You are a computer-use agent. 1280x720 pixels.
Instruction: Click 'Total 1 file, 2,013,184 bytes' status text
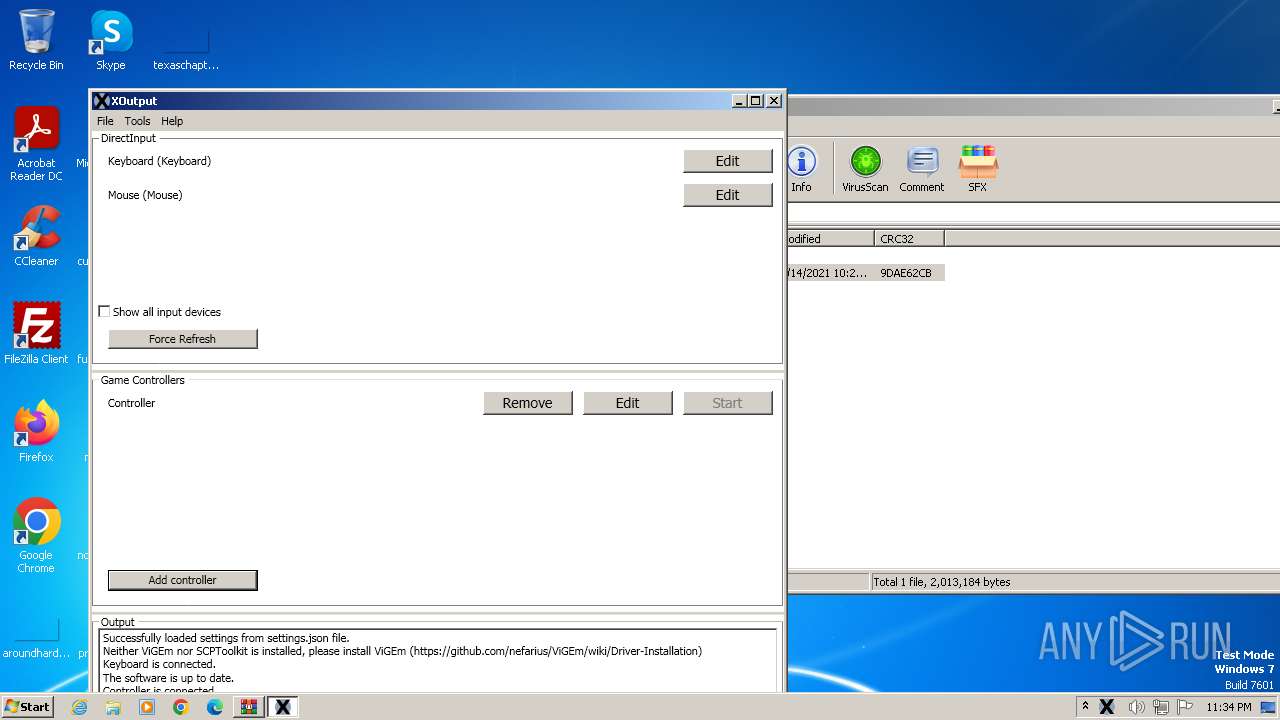(x=942, y=582)
